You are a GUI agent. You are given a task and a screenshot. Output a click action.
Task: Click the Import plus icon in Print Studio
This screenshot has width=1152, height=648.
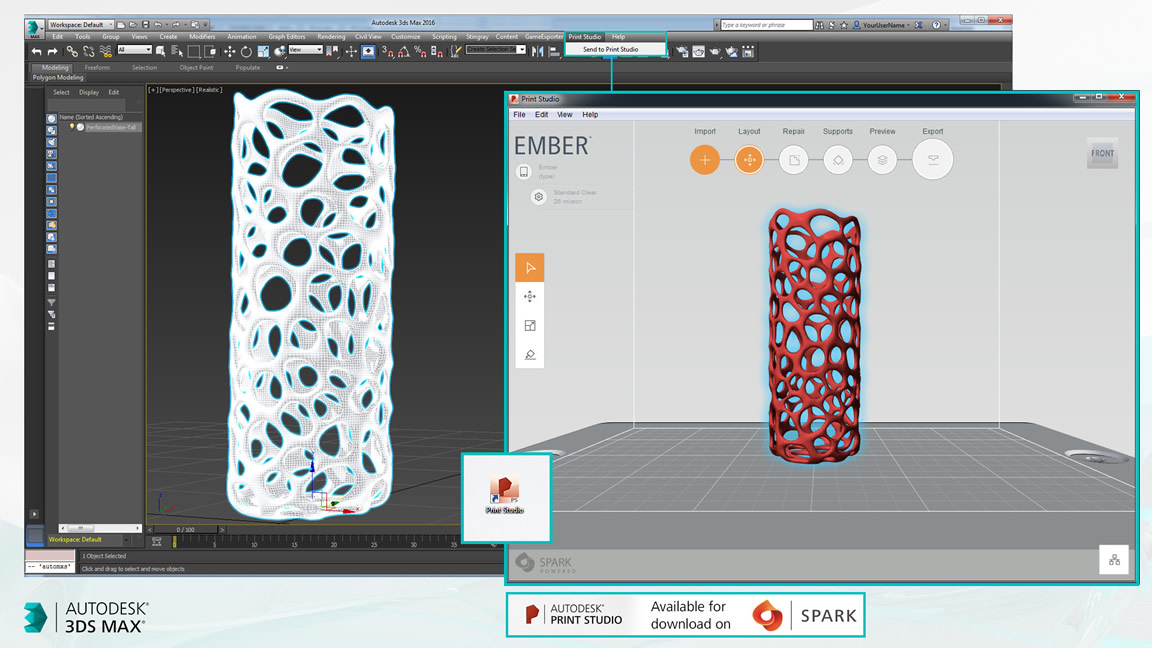coord(704,159)
